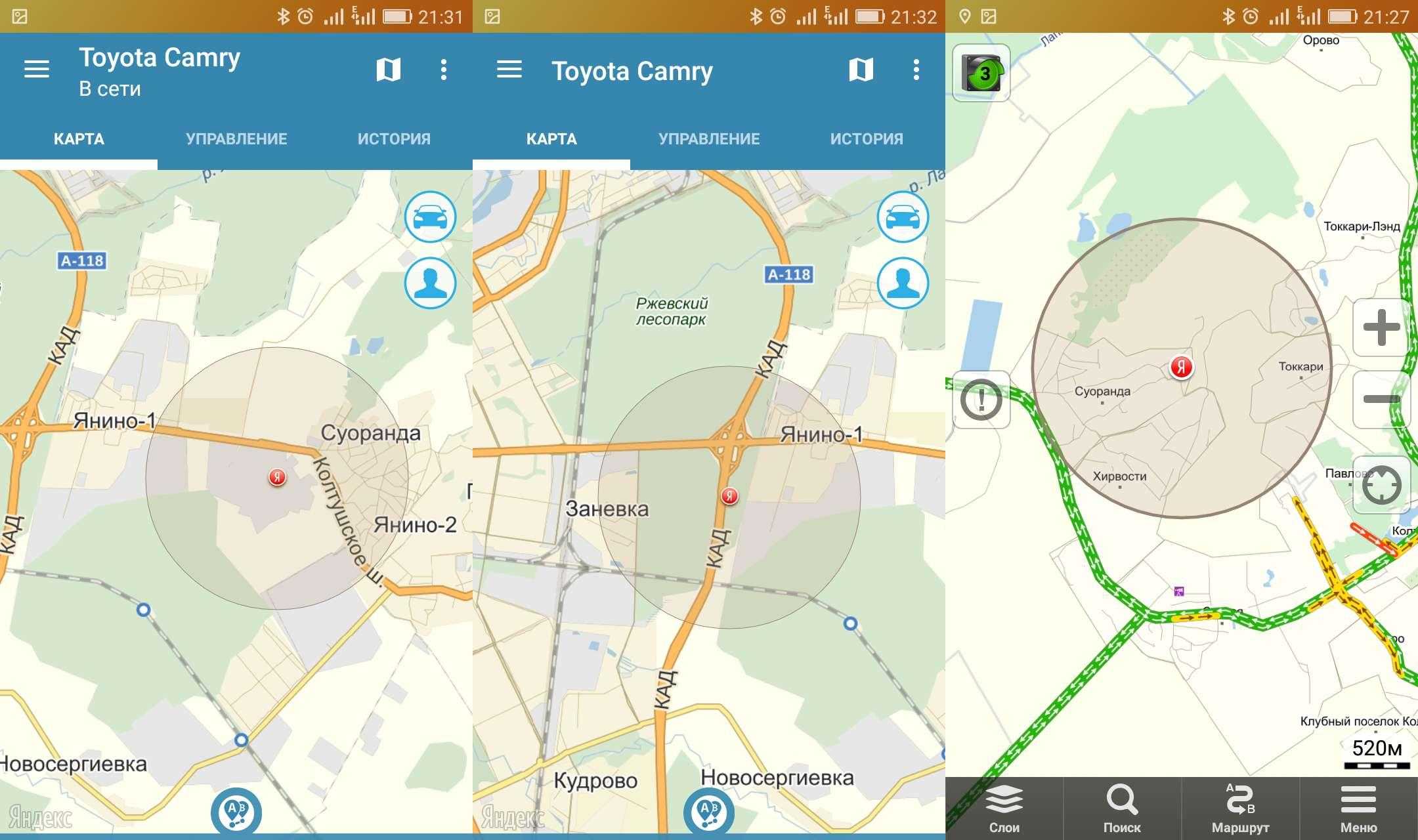
Task: Tap the traffic level 3 indicator
Action: pyautogui.click(x=981, y=73)
